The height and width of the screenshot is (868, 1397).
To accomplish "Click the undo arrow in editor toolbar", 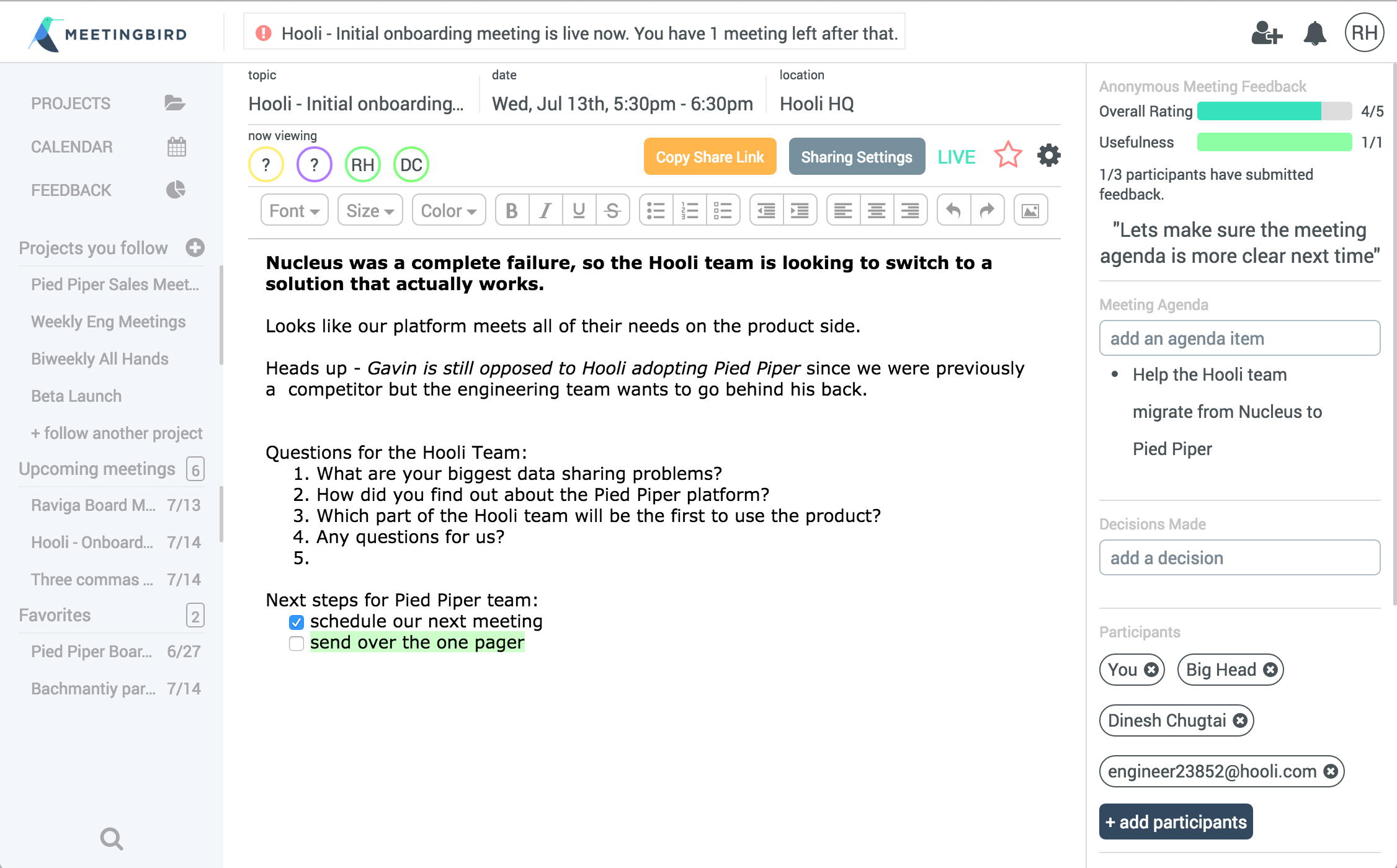I will 953,211.
